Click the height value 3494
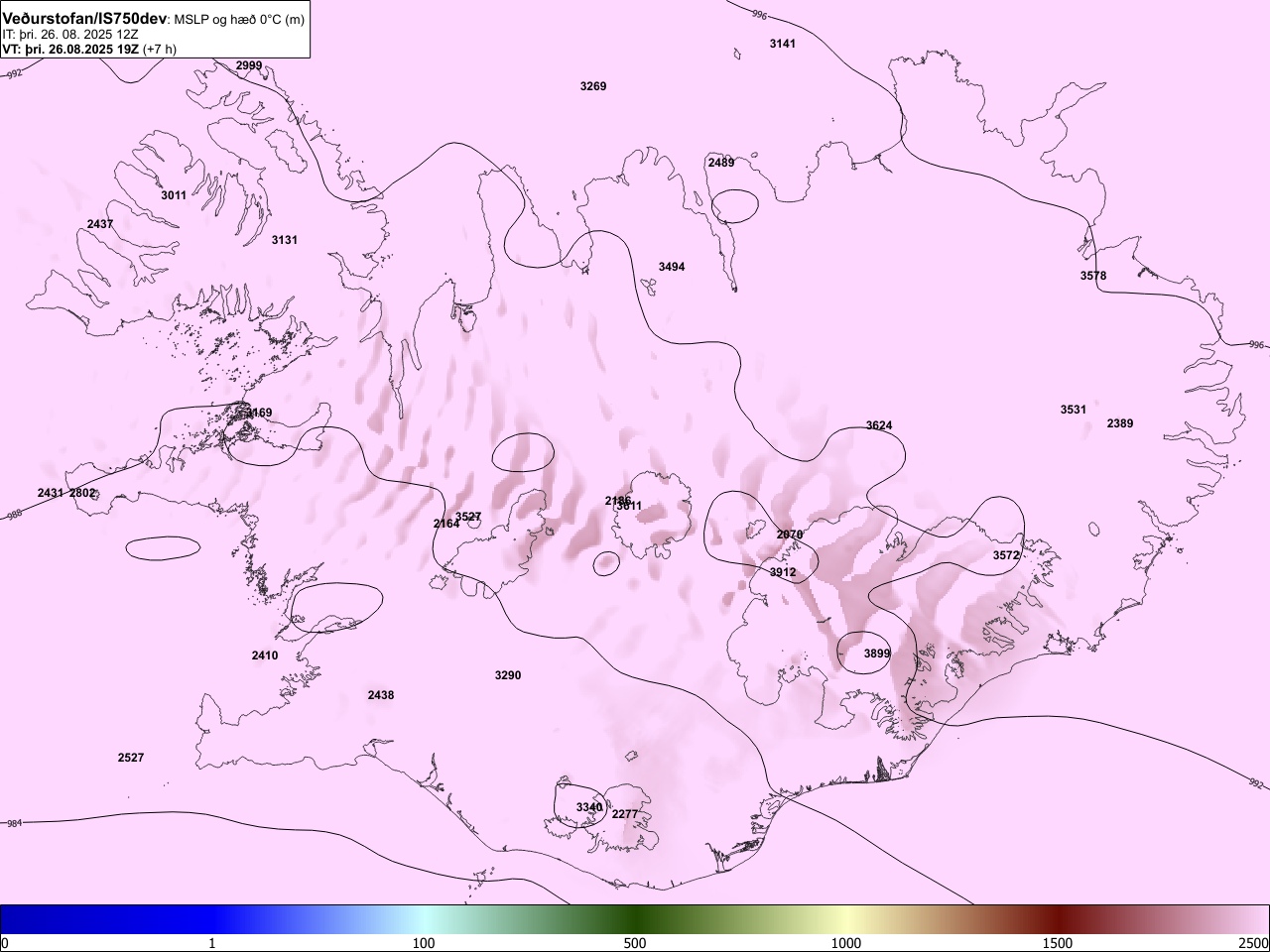 click(672, 267)
